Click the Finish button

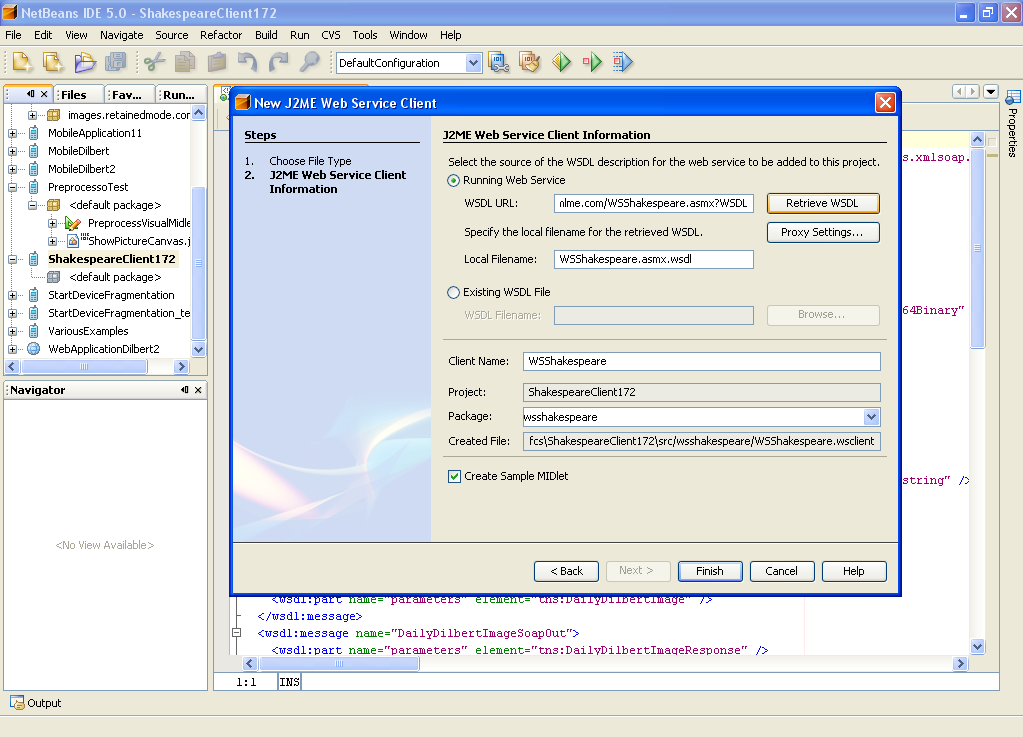pos(710,571)
